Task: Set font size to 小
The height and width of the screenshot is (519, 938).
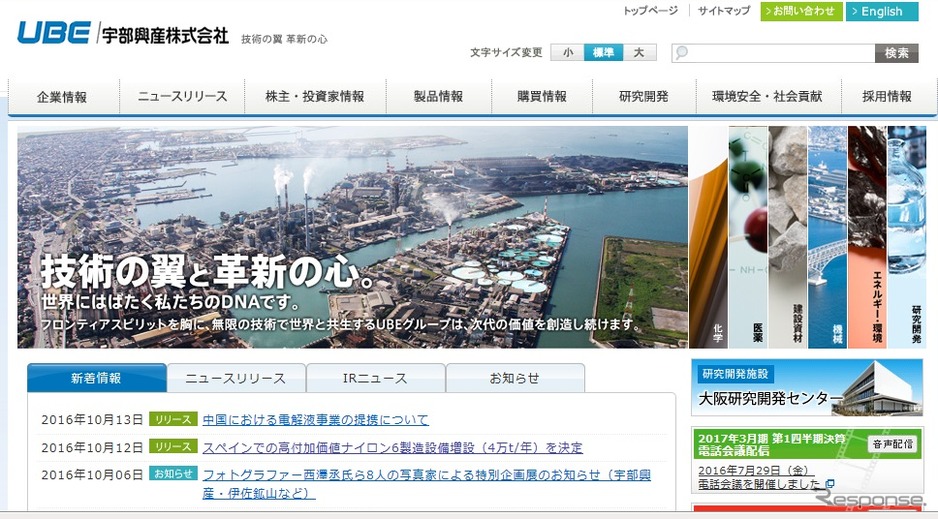Action: [x=568, y=53]
